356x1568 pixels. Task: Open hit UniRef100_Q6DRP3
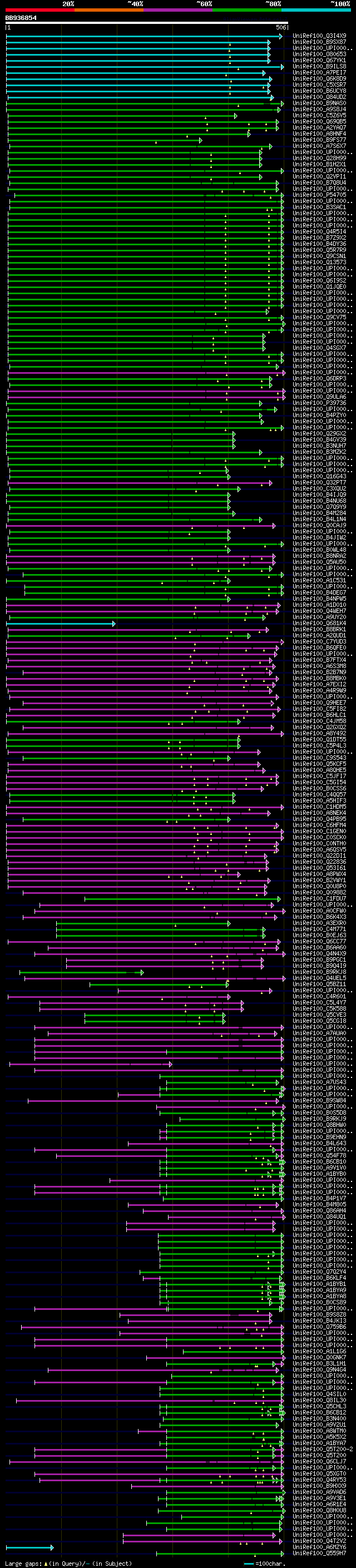click(319, 379)
